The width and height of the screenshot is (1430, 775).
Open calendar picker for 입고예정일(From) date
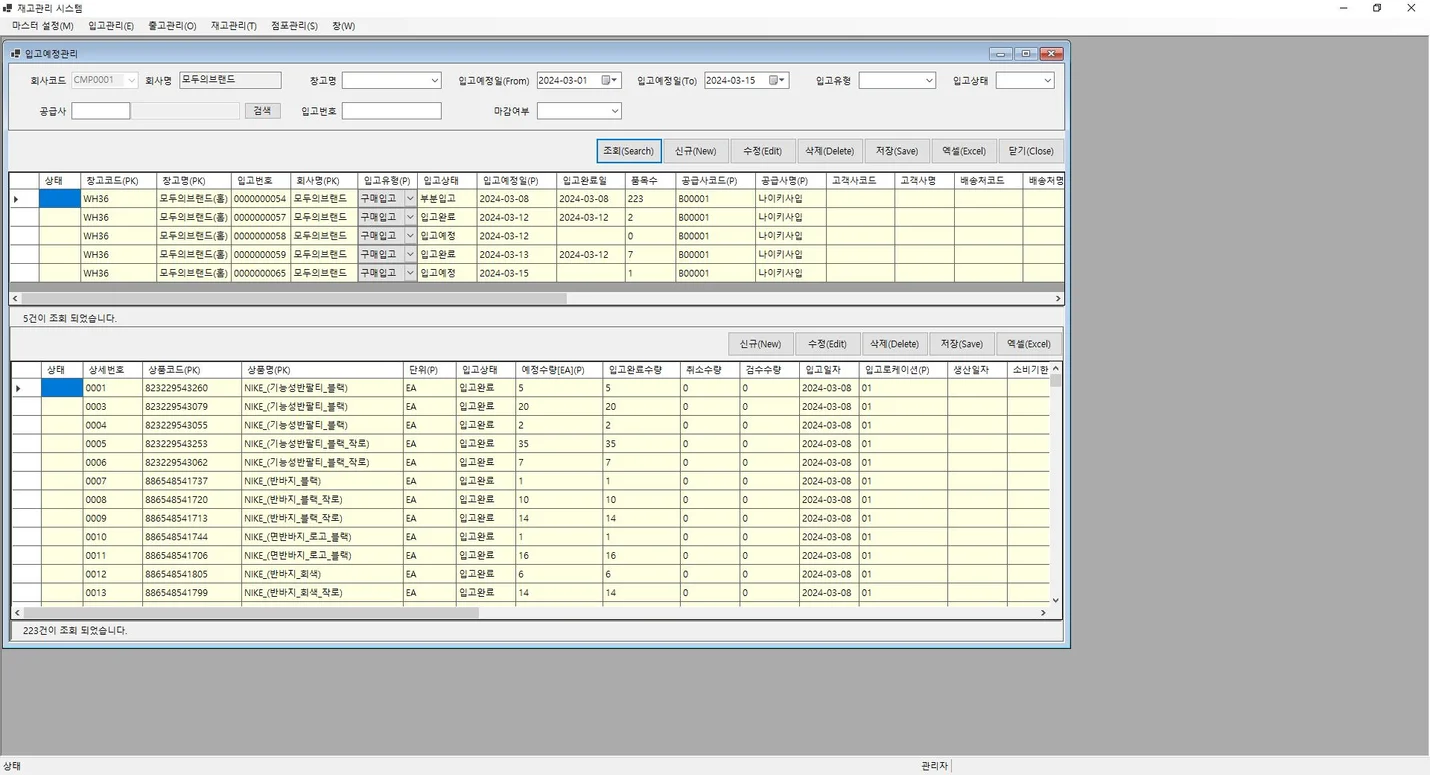609,80
